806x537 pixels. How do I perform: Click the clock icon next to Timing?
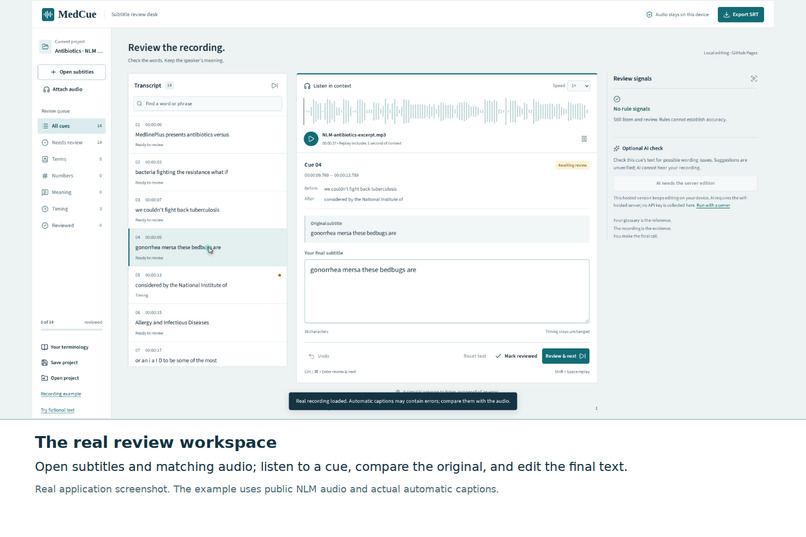coord(45,209)
